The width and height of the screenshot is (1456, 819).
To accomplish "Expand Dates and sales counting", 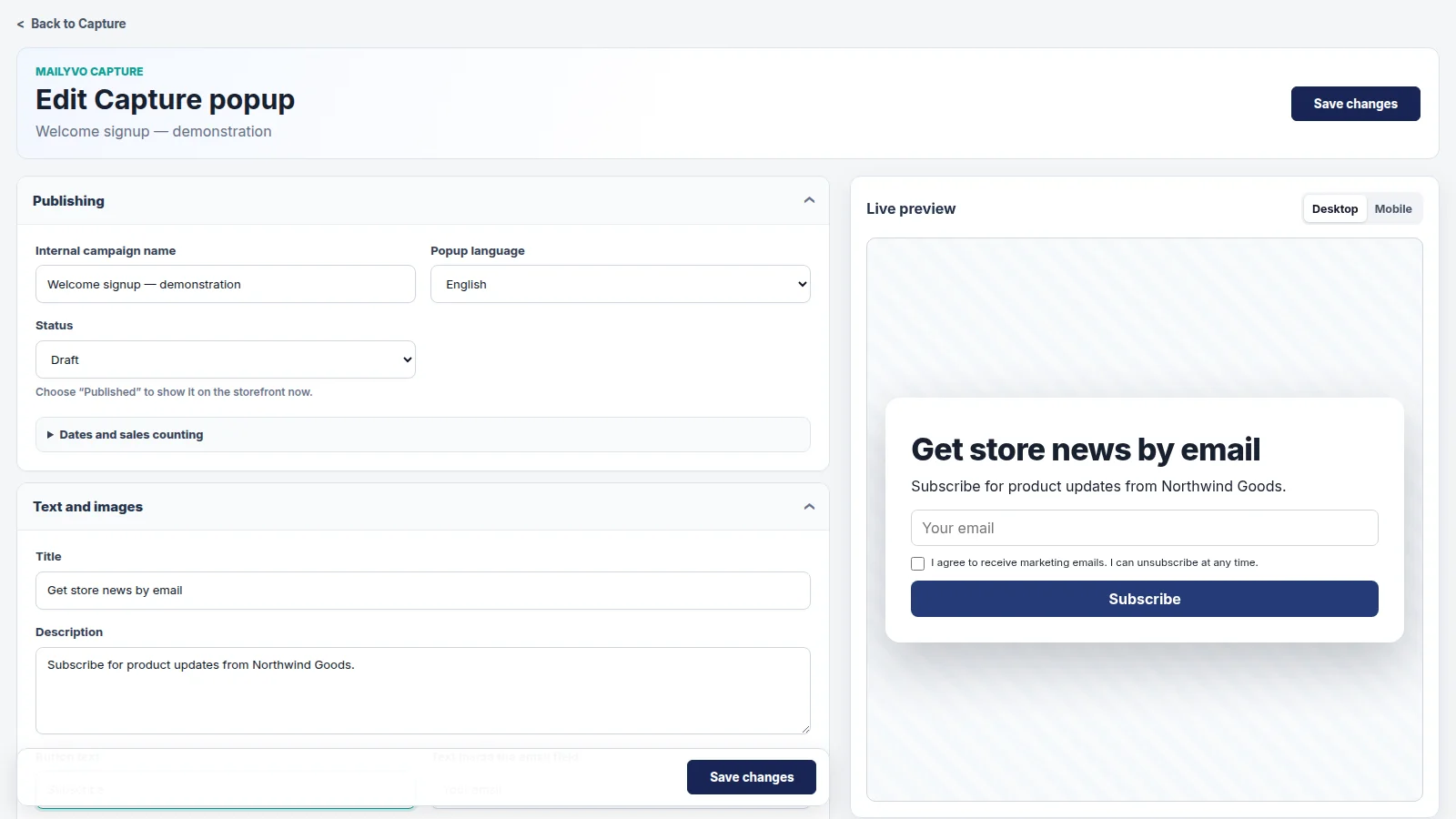I will (423, 435).
